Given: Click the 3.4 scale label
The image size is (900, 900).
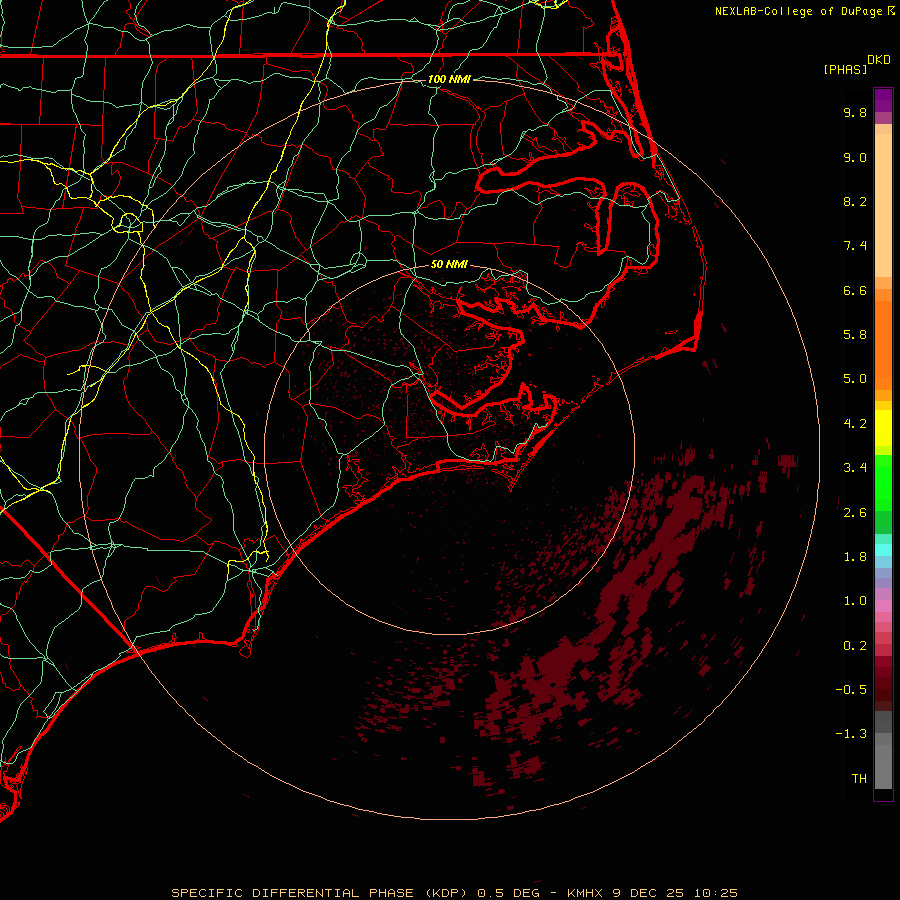Looking at the screenshot, I should coord(855,468).
